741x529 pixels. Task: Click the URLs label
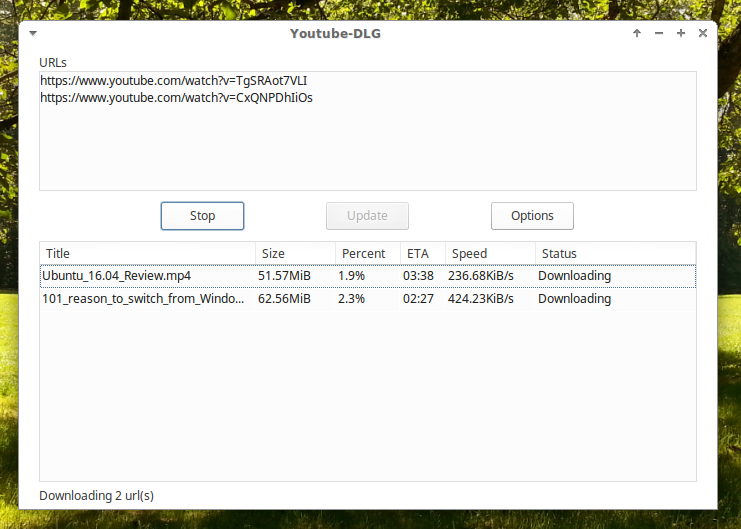click(x=53, y=63)
